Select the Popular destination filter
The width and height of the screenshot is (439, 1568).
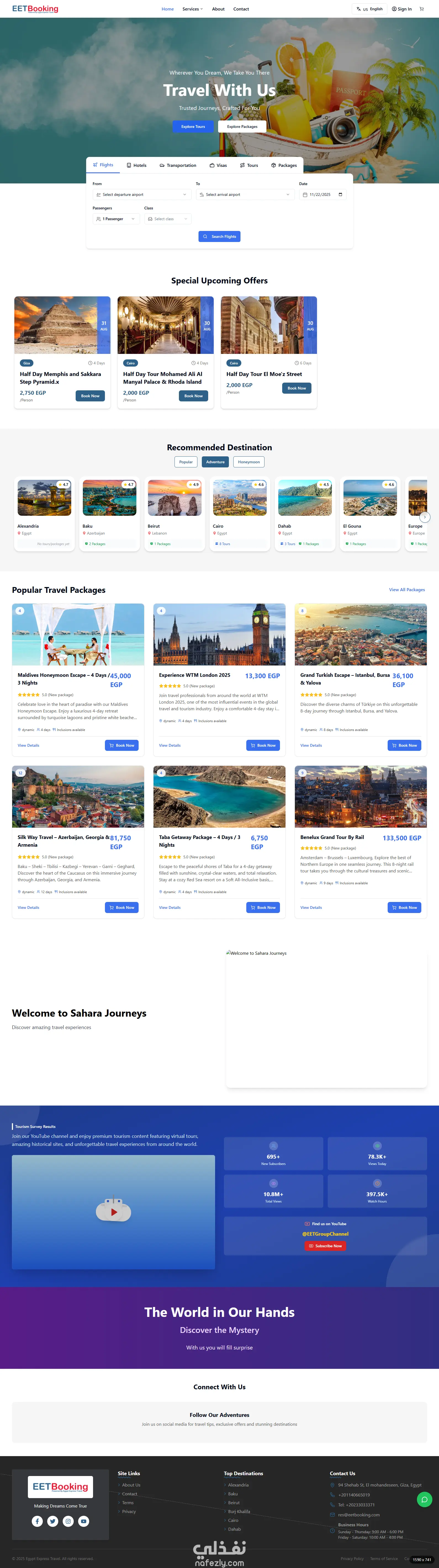point(186,462)
